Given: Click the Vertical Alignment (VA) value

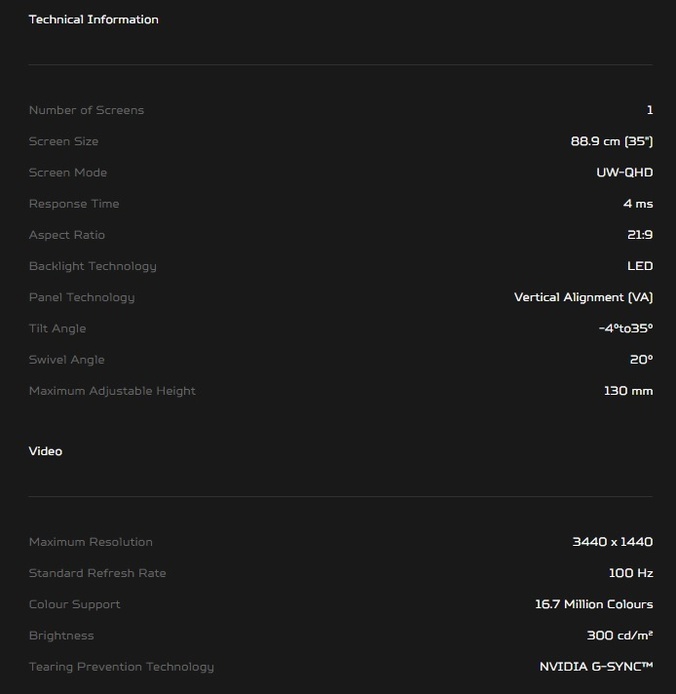Looking at the screenshot, I should 583,297.
